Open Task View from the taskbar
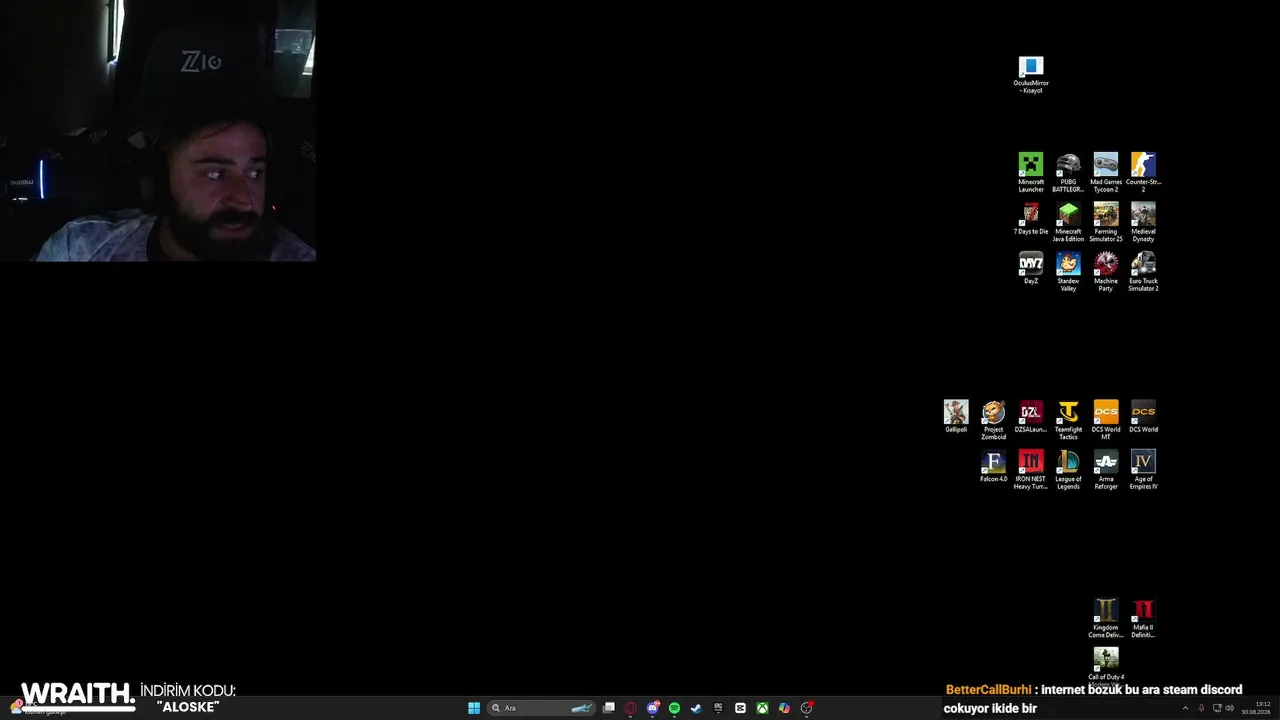This screenshot has height=720, width=1280. coord(608,708)
